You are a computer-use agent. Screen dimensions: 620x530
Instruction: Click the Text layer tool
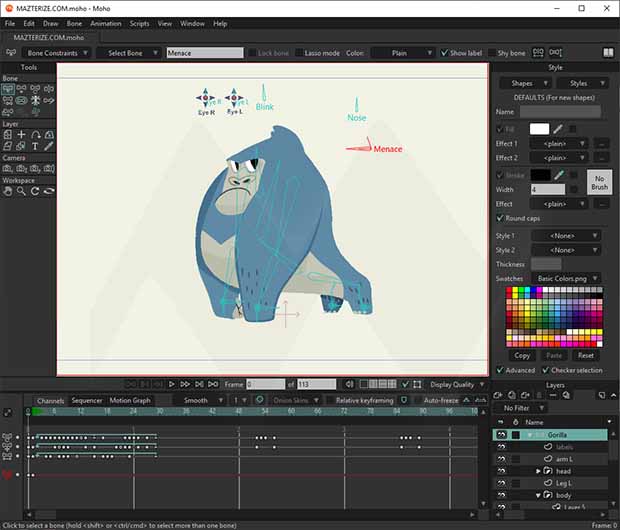tap(35, 146)
